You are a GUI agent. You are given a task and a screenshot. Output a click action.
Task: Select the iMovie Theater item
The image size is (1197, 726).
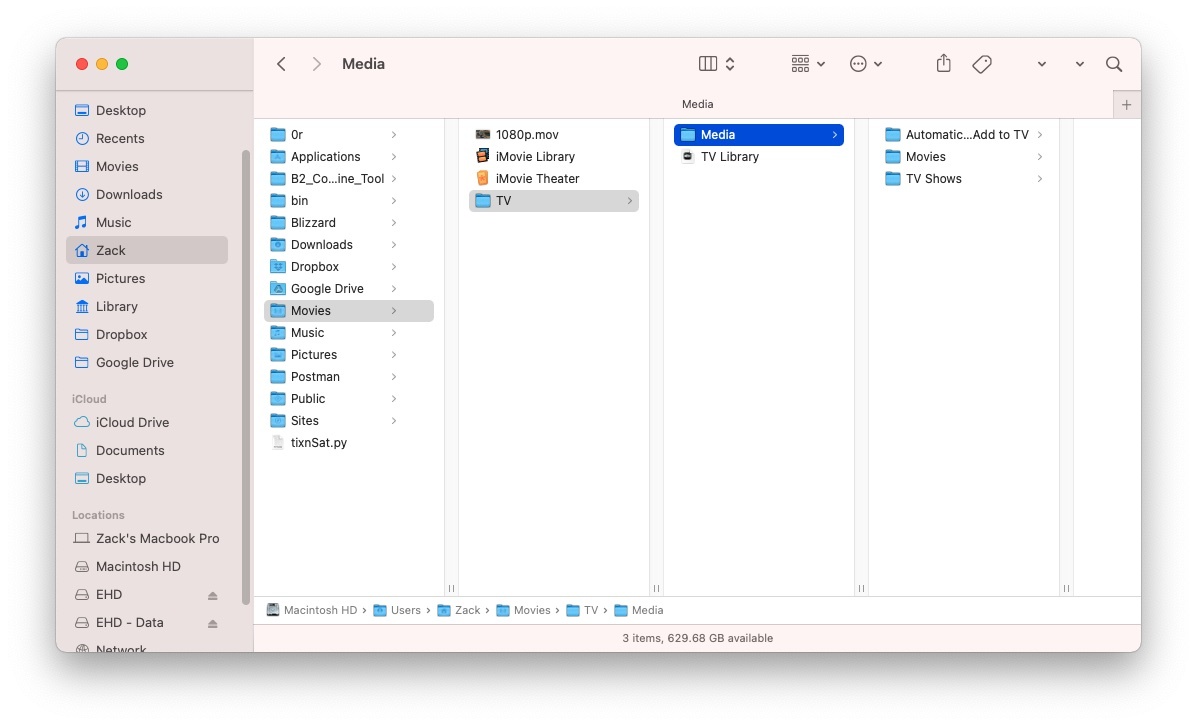point(553,179)
